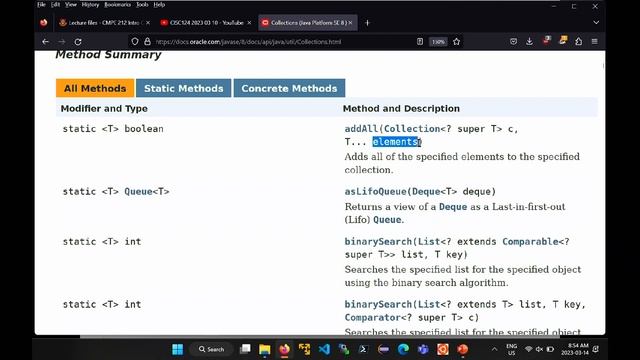The image size is (640, 360).
Task: Open the PowerShell terminal taskbar icon
Action: coord(363,349)
